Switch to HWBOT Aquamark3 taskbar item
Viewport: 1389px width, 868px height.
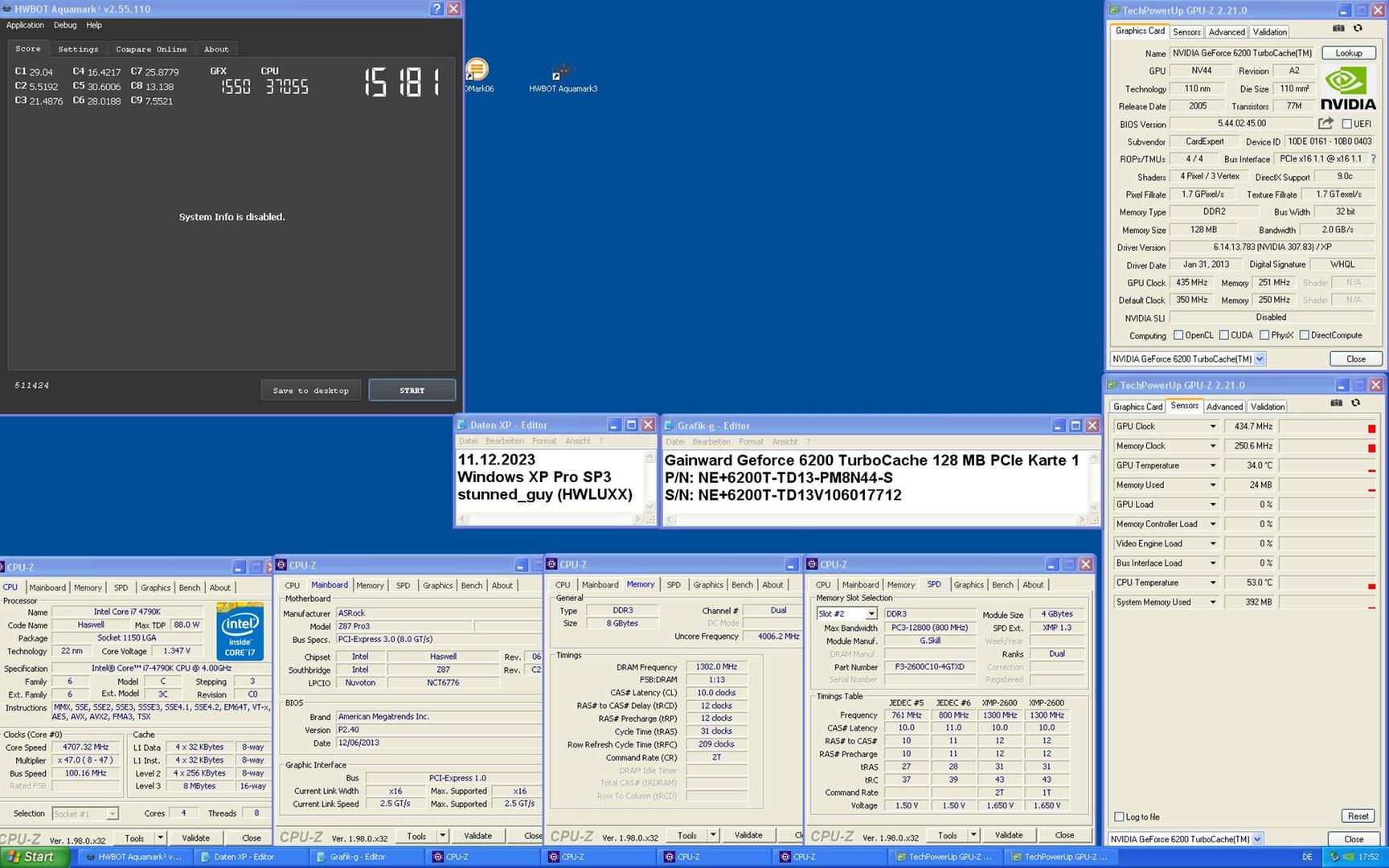pyautogui.click(x=135, y=857)
